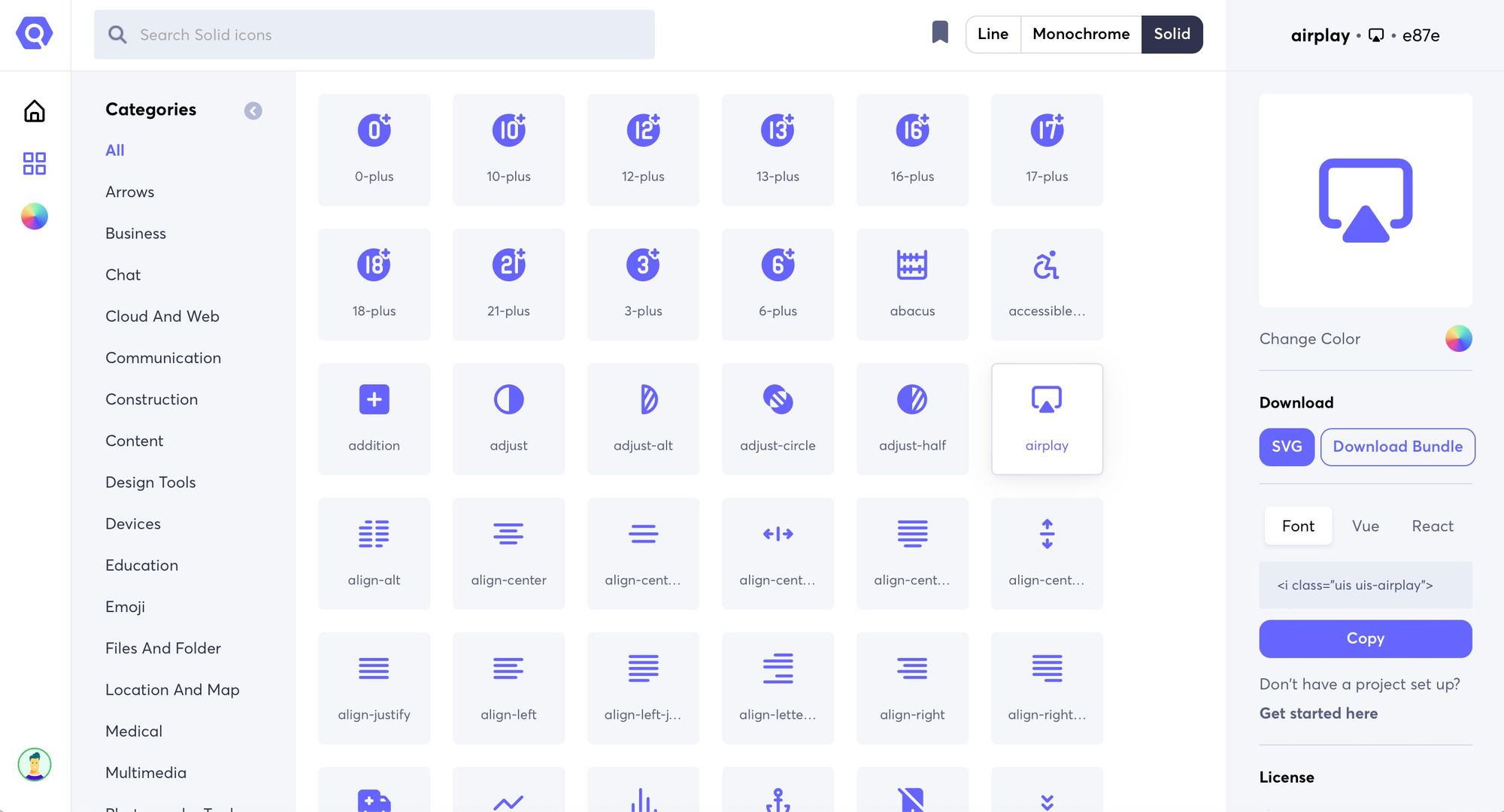Viewport: 1504px width, 812px height.
Task: Select the align-left-justify icon
Action: tap(644, 688)
